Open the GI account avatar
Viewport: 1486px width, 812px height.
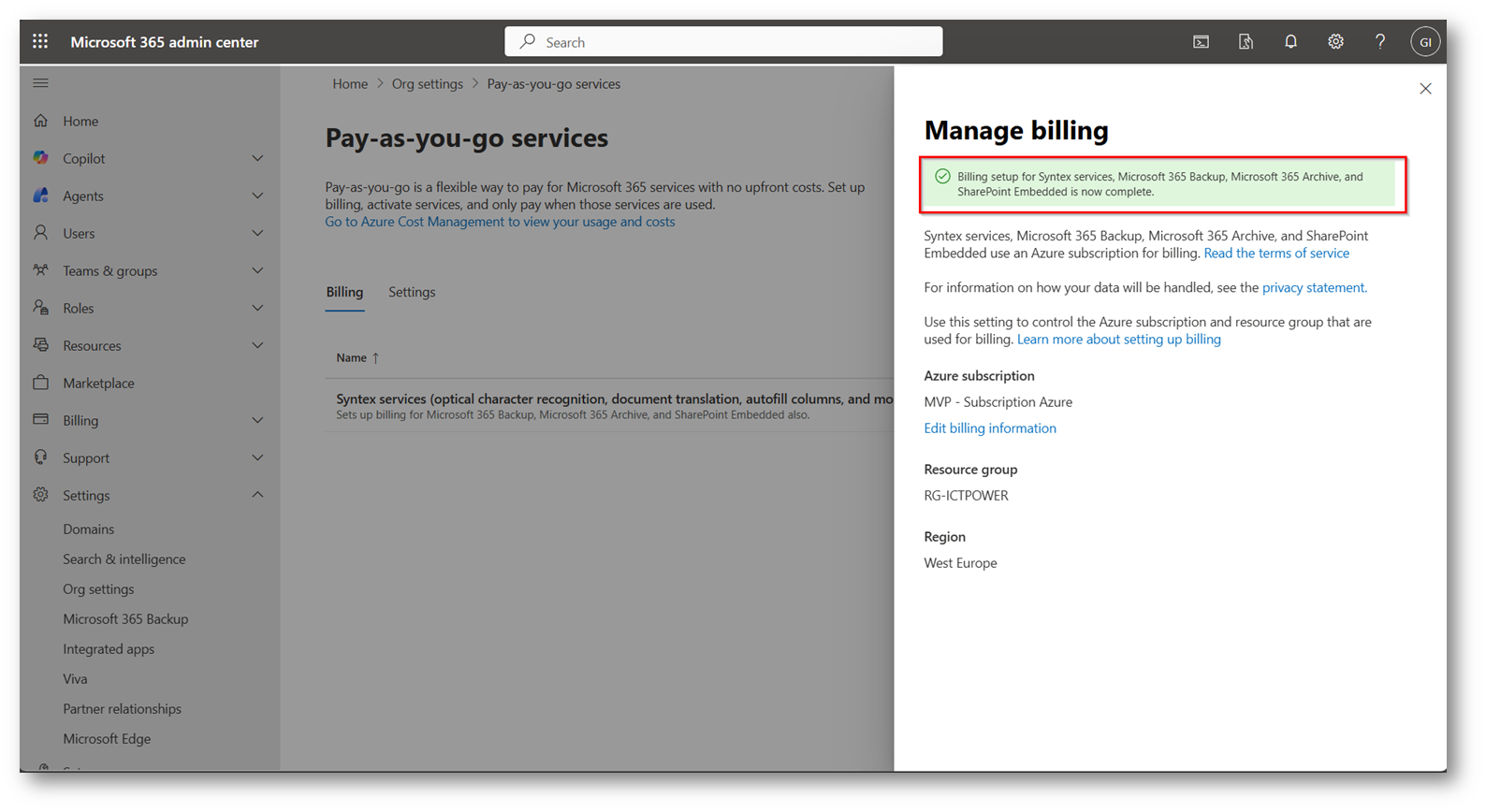click(1424, 42)
